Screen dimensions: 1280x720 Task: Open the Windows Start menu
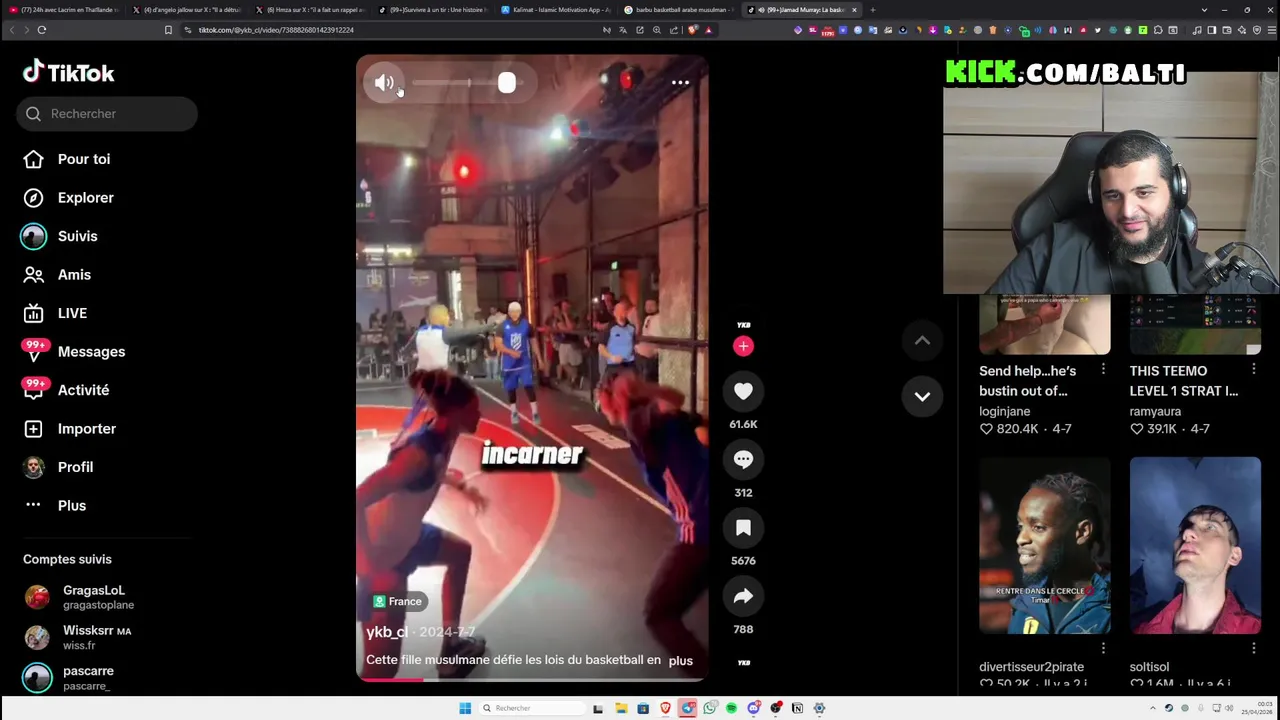coord(465,708)
